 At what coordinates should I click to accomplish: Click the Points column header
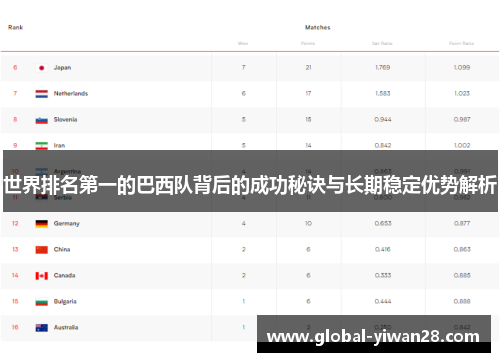pyautogui.click(x=308, y=43)
